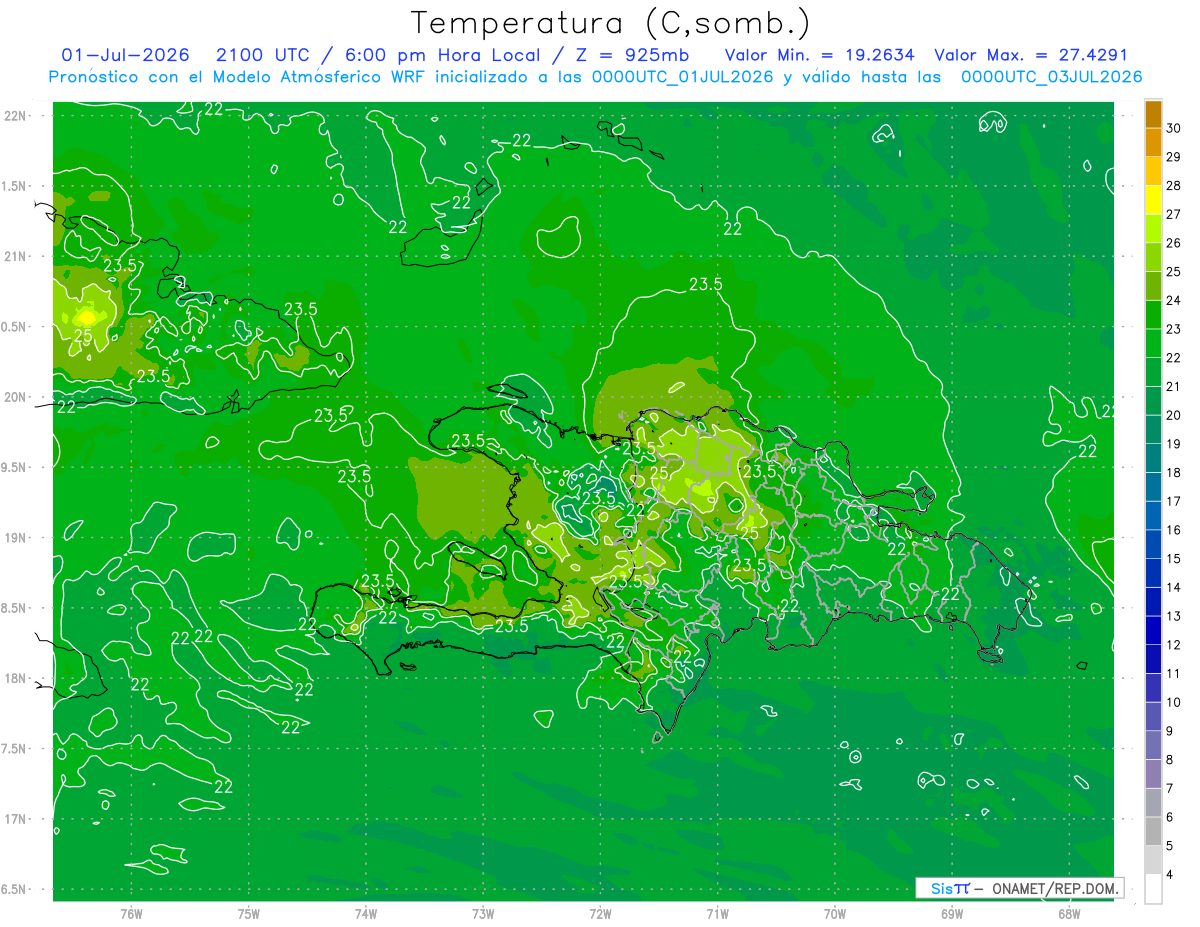1200x927 pixels.
Task: Click the '1.5N' latitude axis label
Action: point(15,186)
